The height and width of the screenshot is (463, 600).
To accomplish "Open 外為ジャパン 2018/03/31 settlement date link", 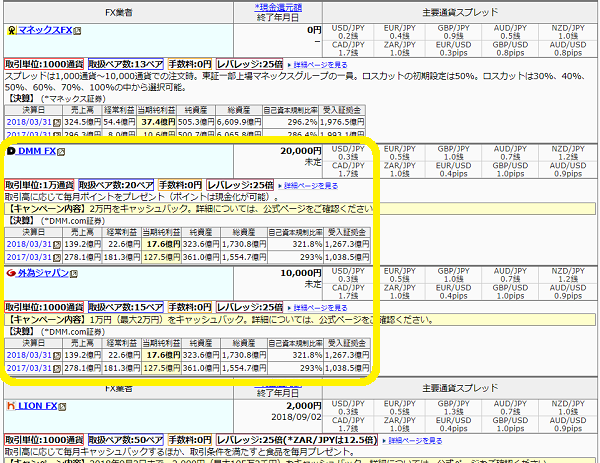I will [29, 355].
